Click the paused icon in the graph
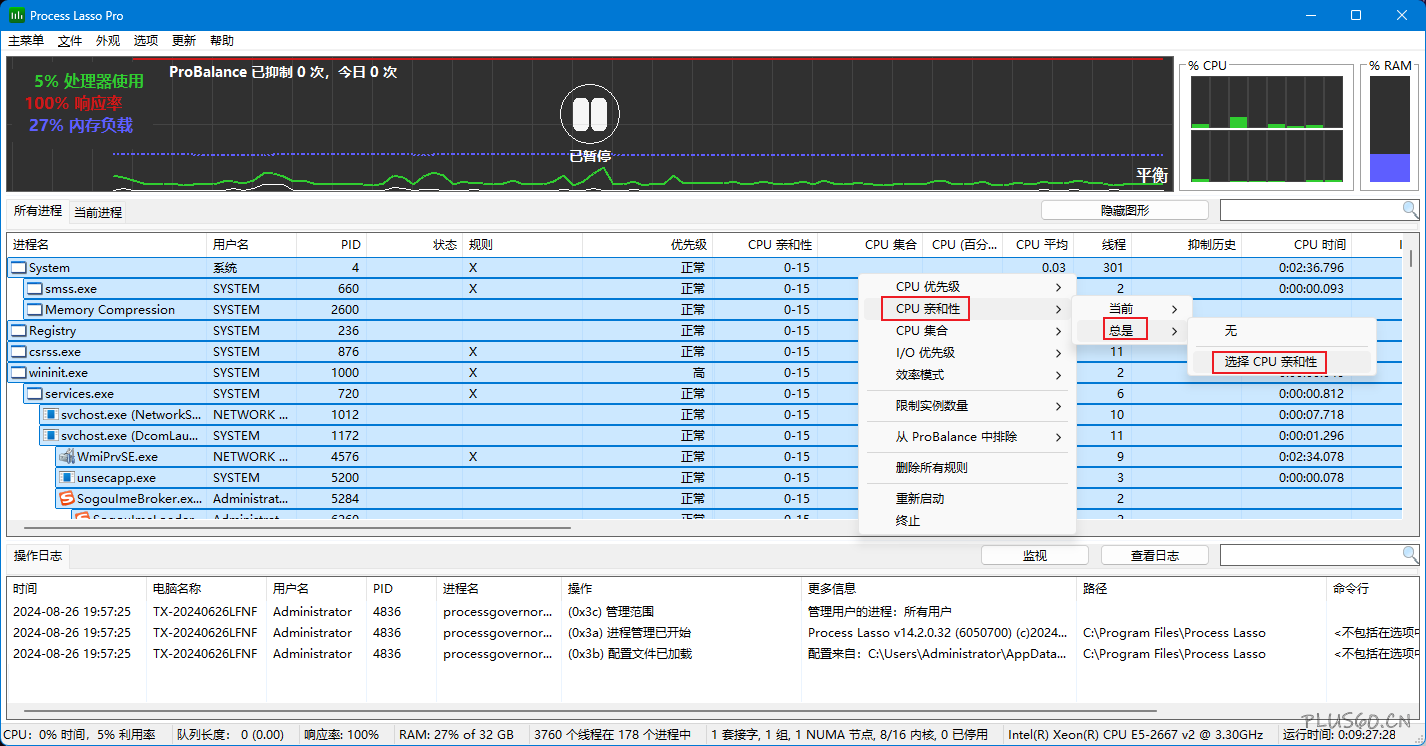Image resolution: width=1426 pixels, height=746 pixels. (589, 114)
